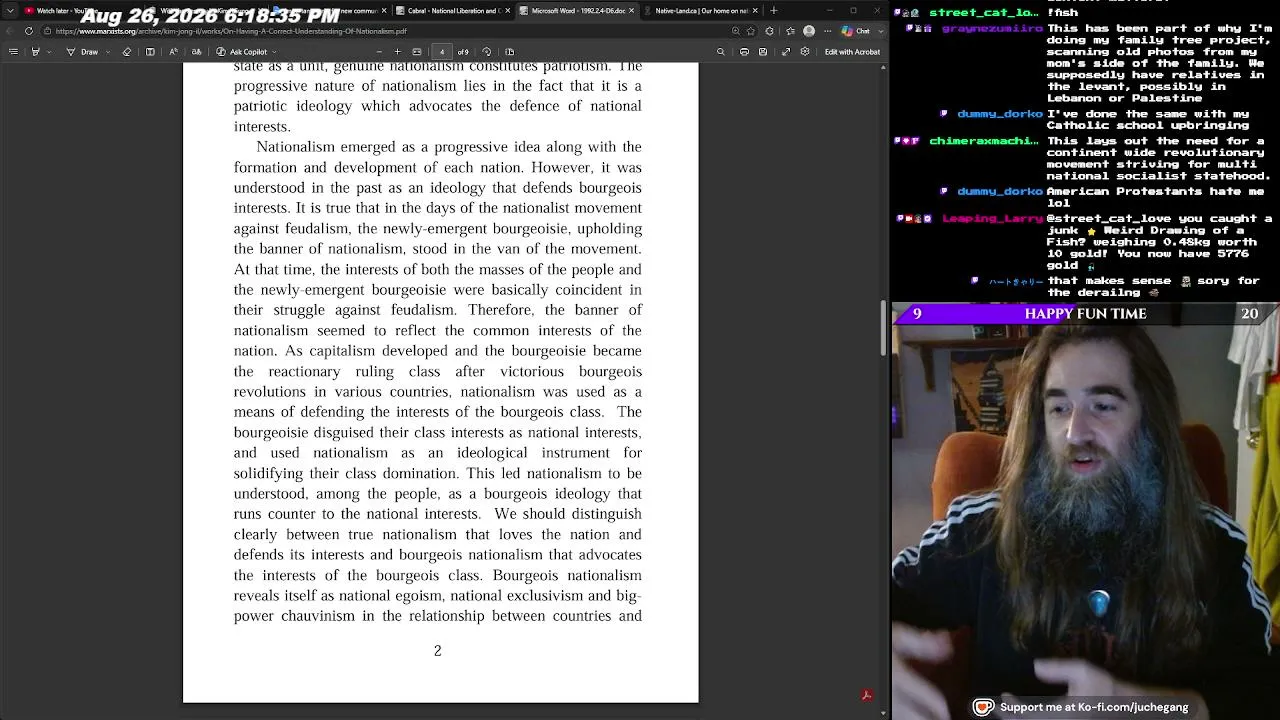This screenshot has height=720, width=1280.
Task: Click page number 2 at page bottom
Action: coord(437,651)
